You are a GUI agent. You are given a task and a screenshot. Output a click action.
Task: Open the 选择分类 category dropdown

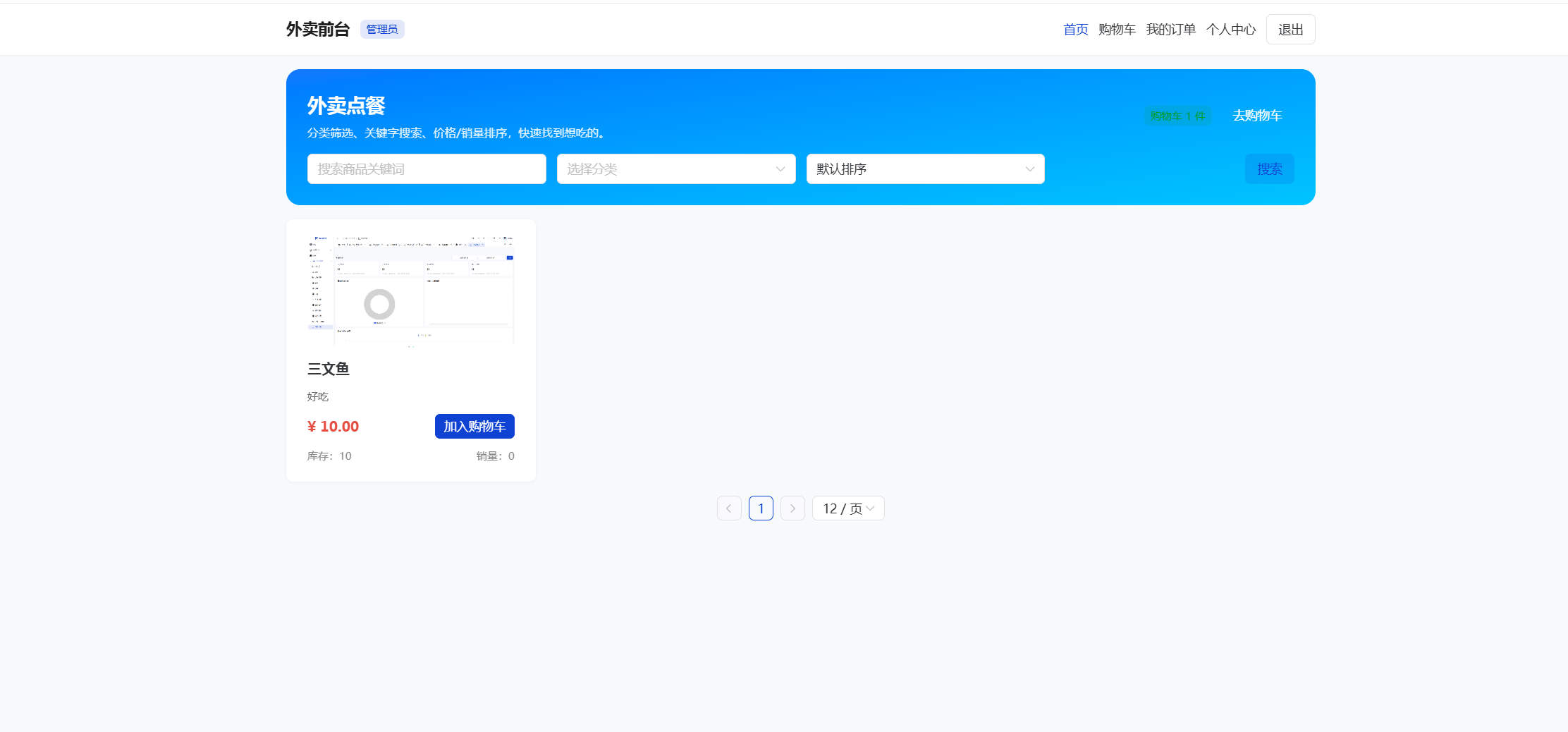point(675,169)
